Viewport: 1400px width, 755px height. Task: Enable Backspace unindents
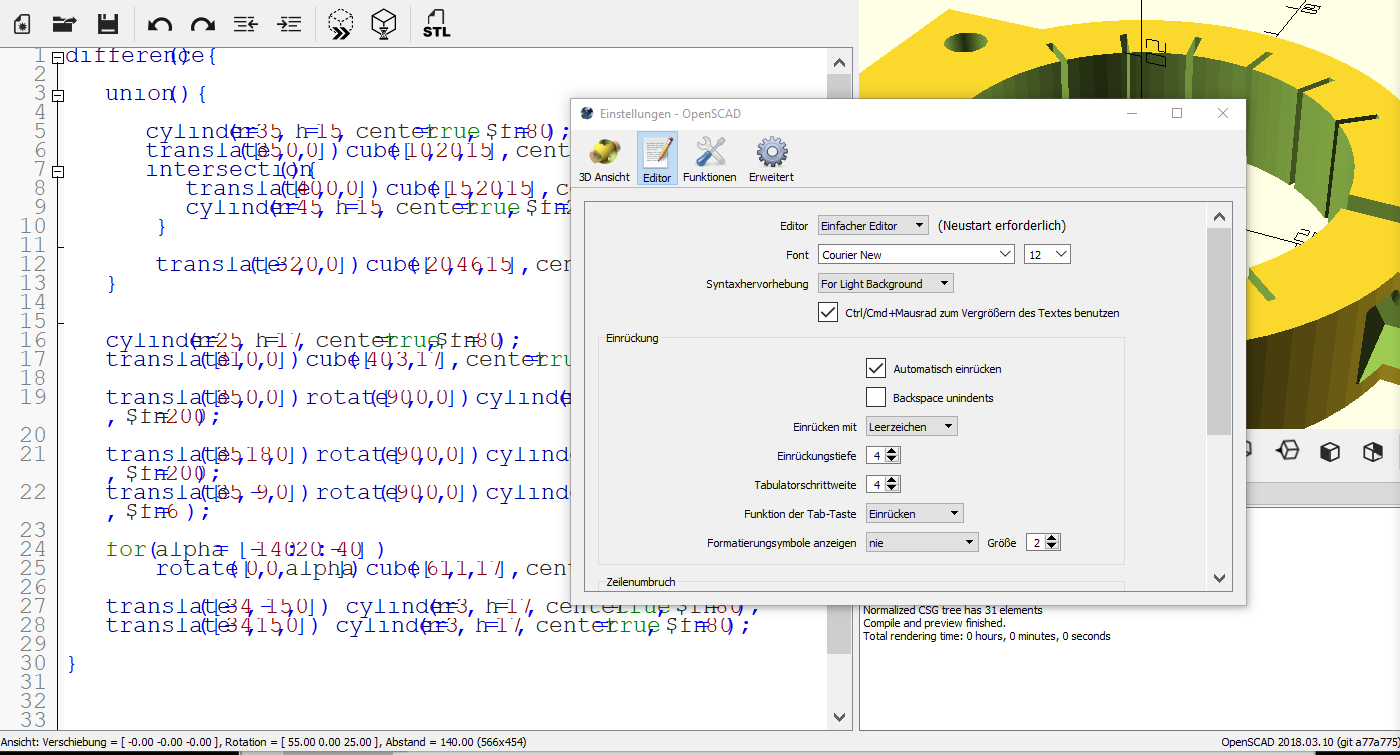pos(876,397)
